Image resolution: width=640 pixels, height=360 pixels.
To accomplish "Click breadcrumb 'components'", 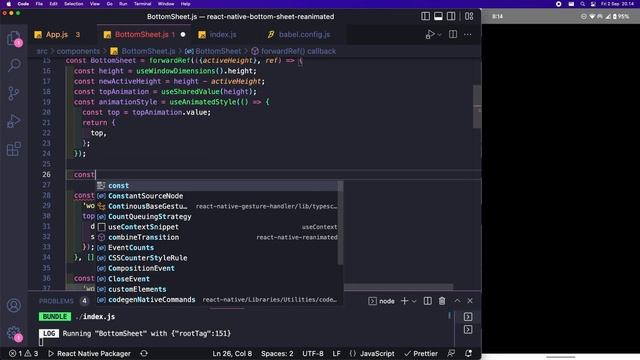I will tap(78, 51).
